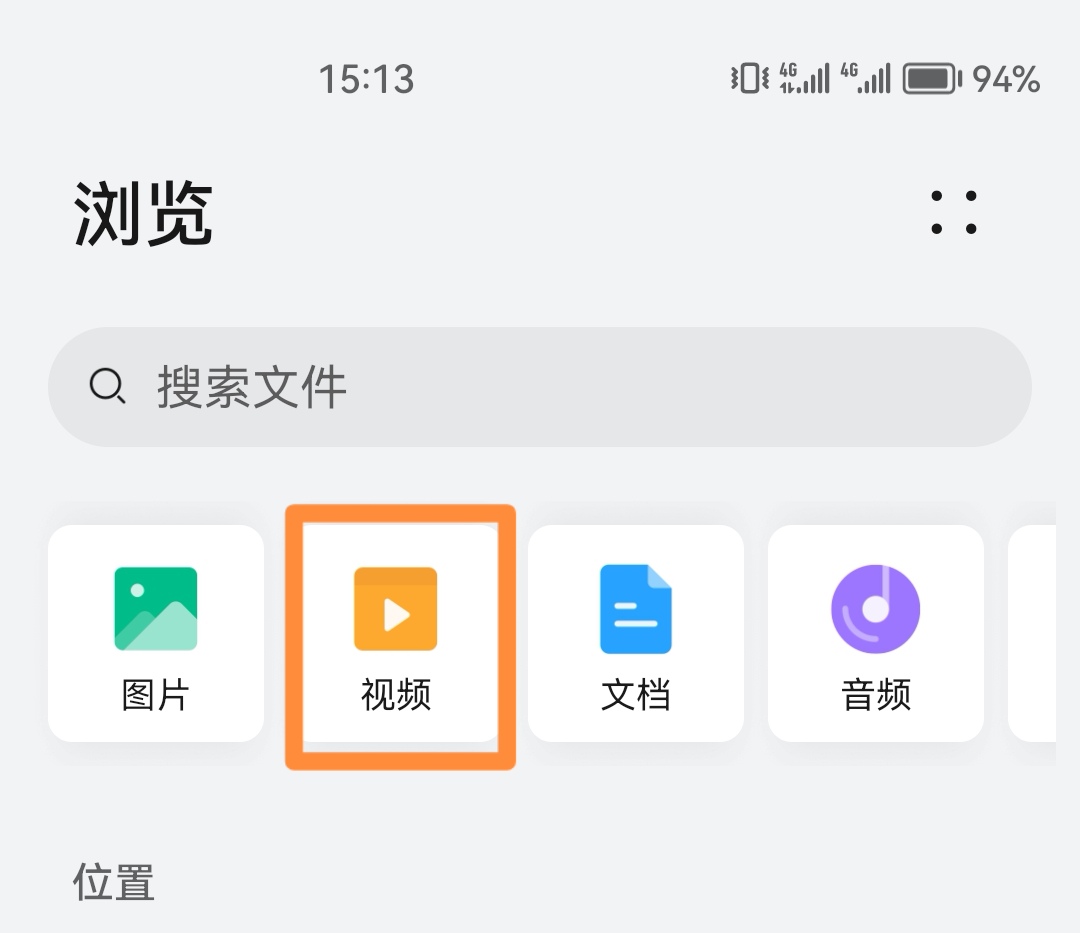Image resolution: width=1080 pixels, height=933 pixels.
Task: Click the magnifier icon in the search bar
Action: tap(107, 387)
